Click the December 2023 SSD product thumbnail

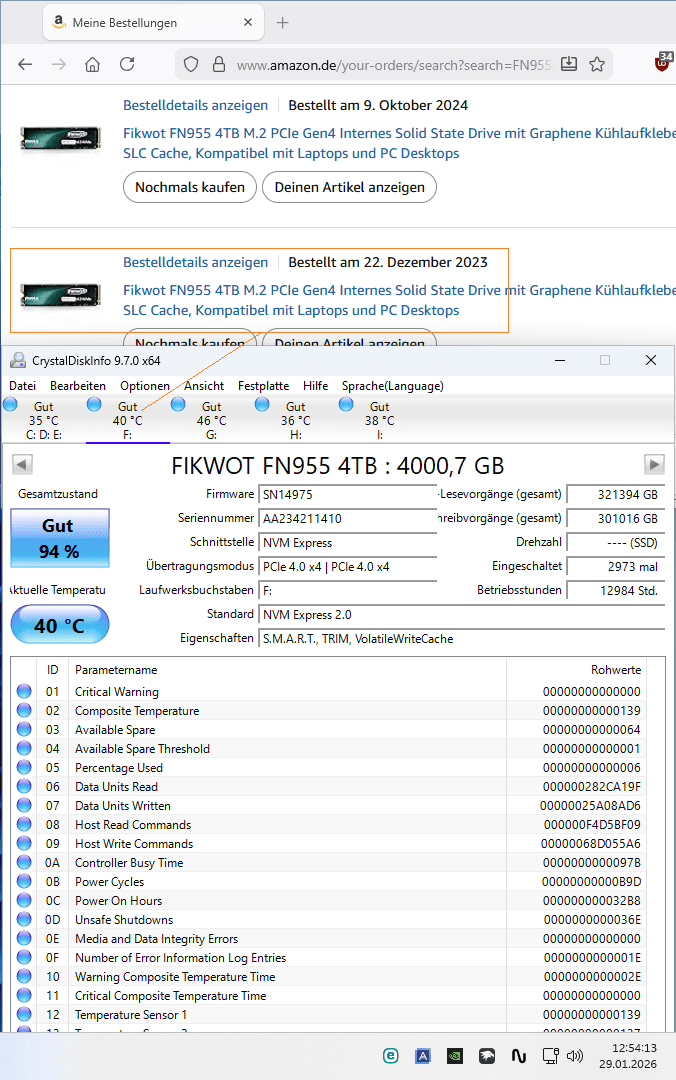click(60, 296)
